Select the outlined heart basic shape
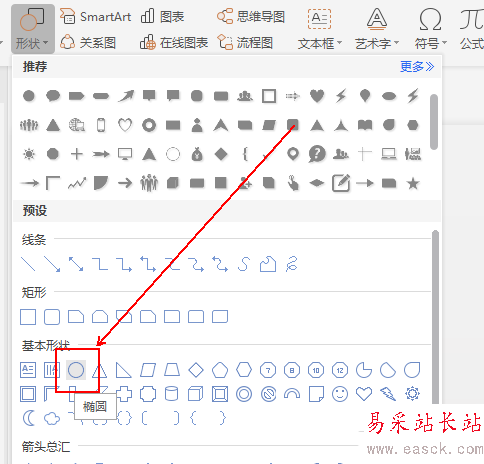This screenshot has height=464, width=484. pos(364,394)
